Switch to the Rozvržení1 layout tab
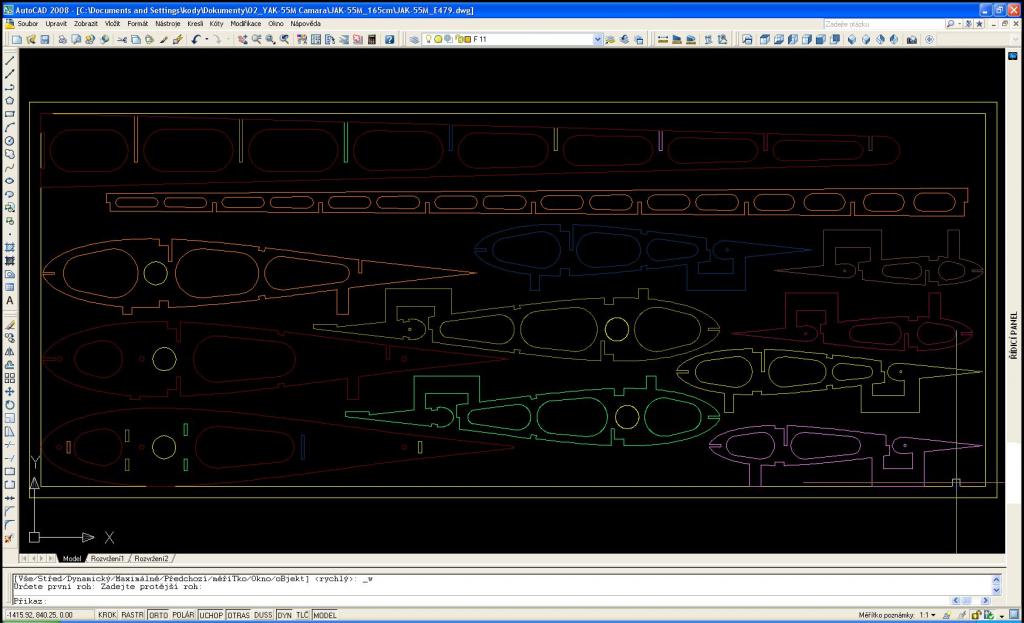1024x623 pixels. (x=109, y=558)
